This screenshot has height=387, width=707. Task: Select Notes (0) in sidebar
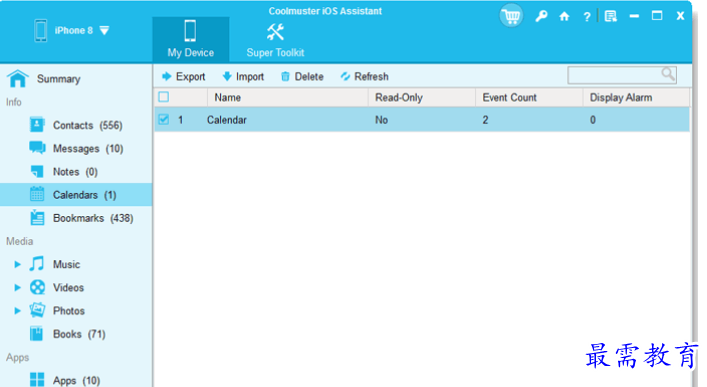coord(75,172)
